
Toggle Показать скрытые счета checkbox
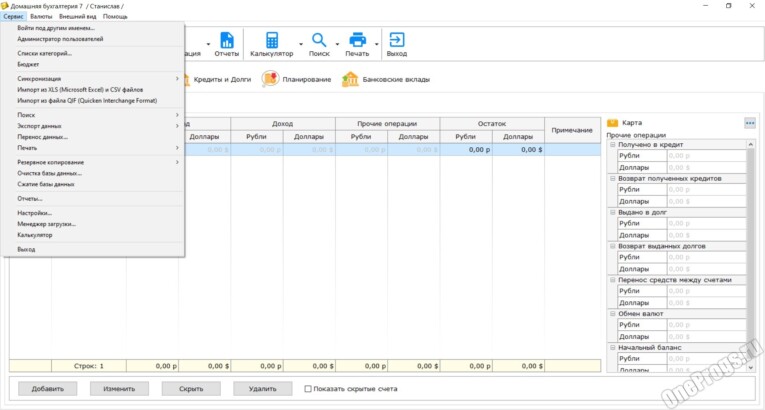[x=308, y=389]
